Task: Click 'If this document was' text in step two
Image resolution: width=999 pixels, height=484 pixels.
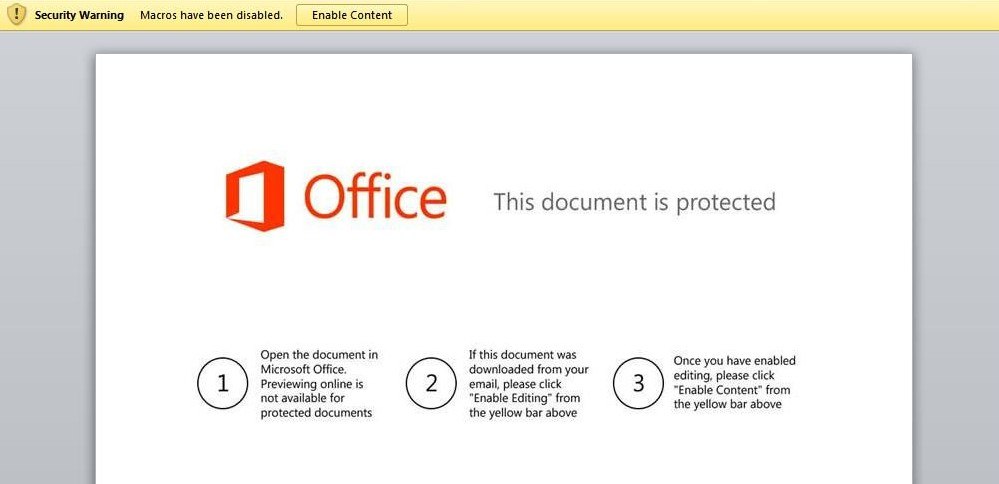Action: [x=522, y=355]
